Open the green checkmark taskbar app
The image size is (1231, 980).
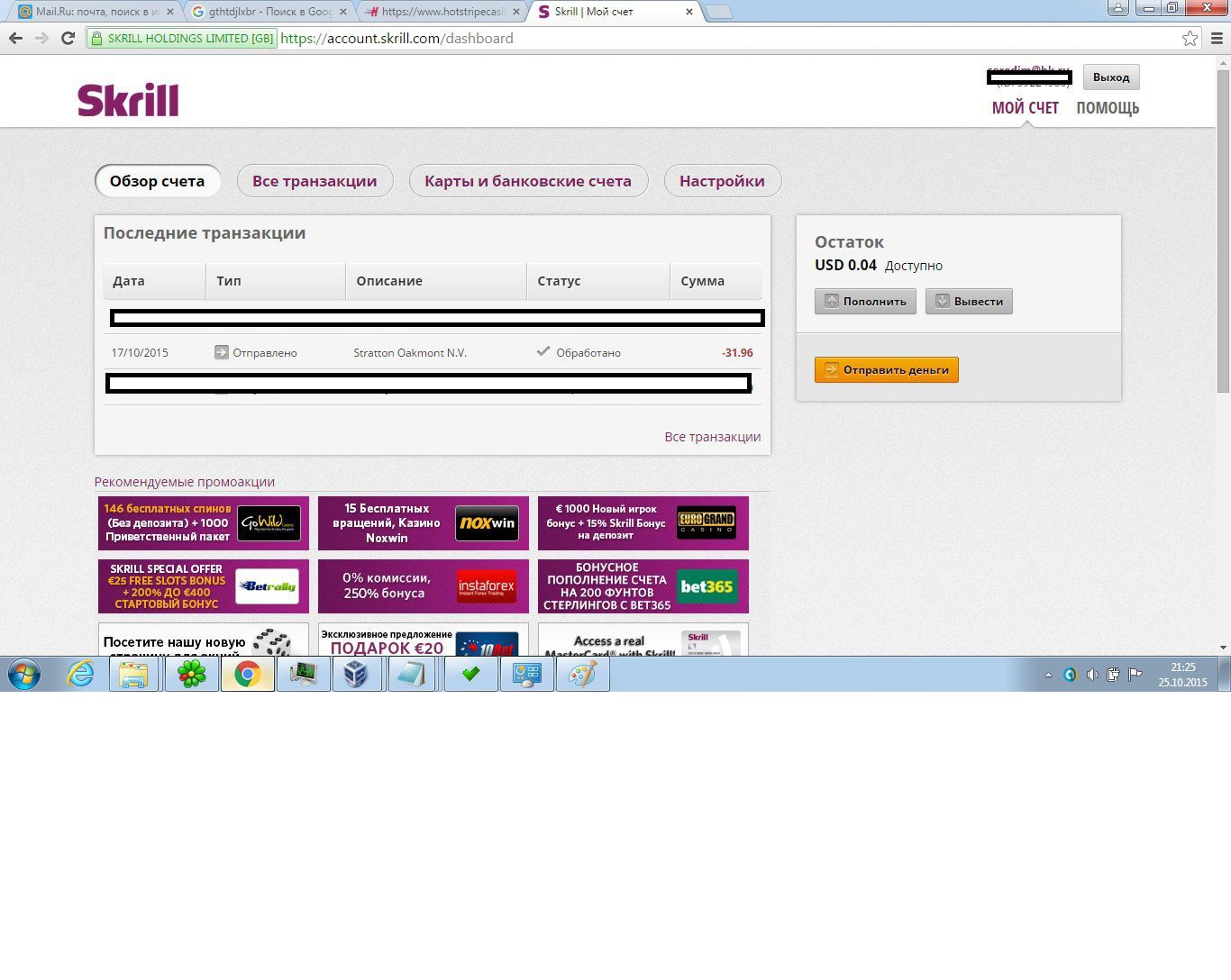[470, 674]
